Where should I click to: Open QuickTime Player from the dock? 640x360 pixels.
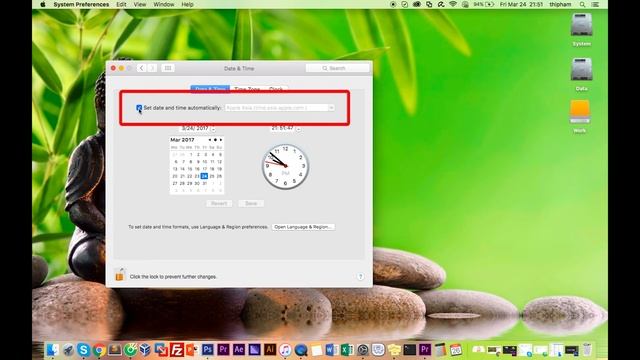[301, 350]
